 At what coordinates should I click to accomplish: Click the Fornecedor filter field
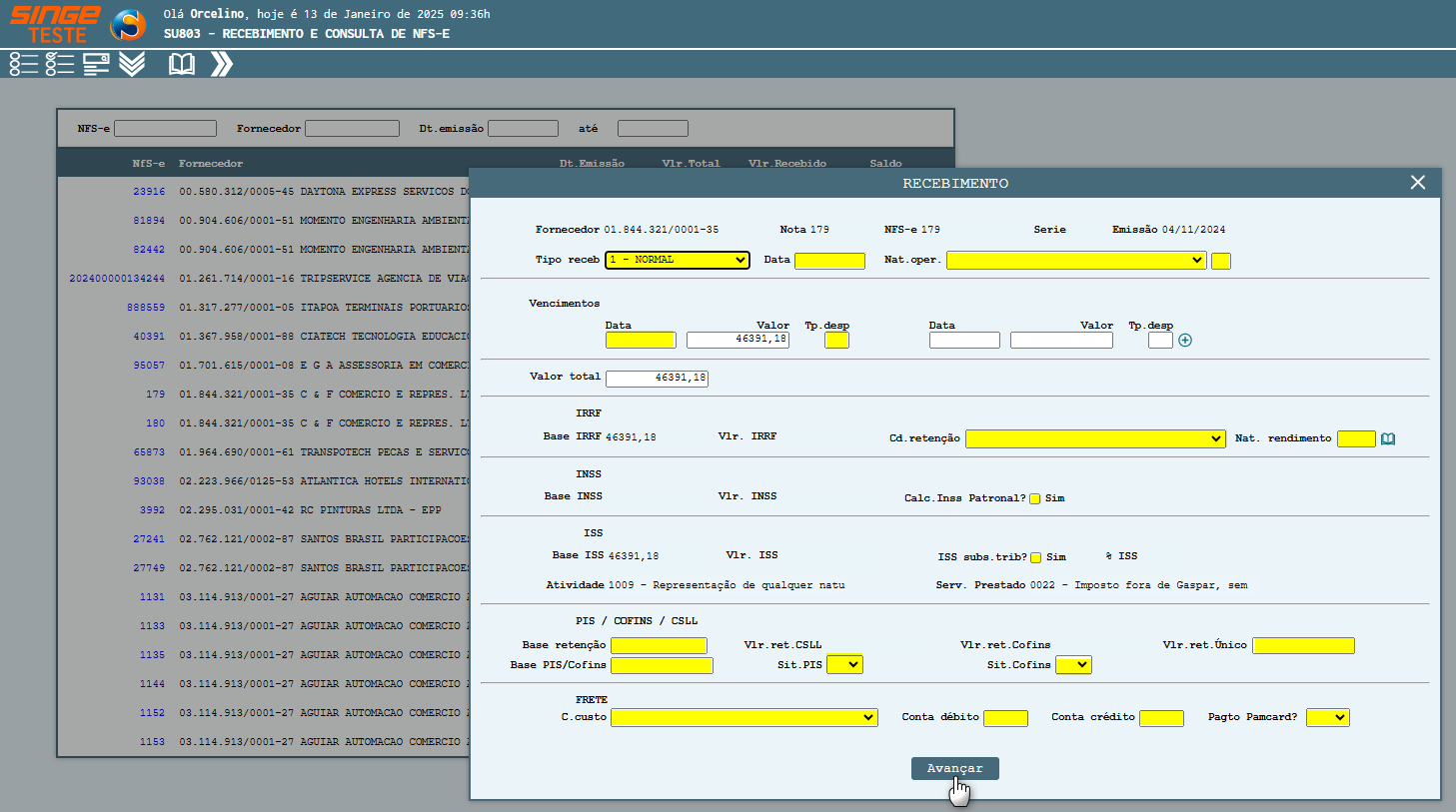(x=352, y=129)
